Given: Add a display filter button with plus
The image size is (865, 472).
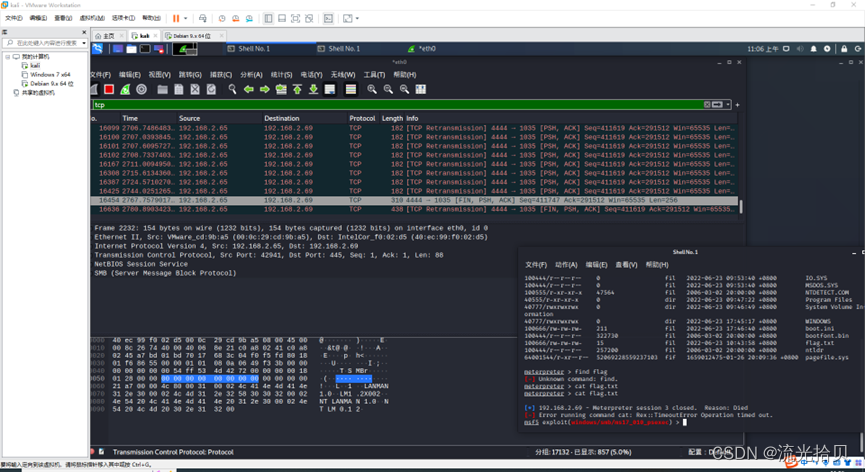Looking at the screenshot, I should [x=738, y=105].
